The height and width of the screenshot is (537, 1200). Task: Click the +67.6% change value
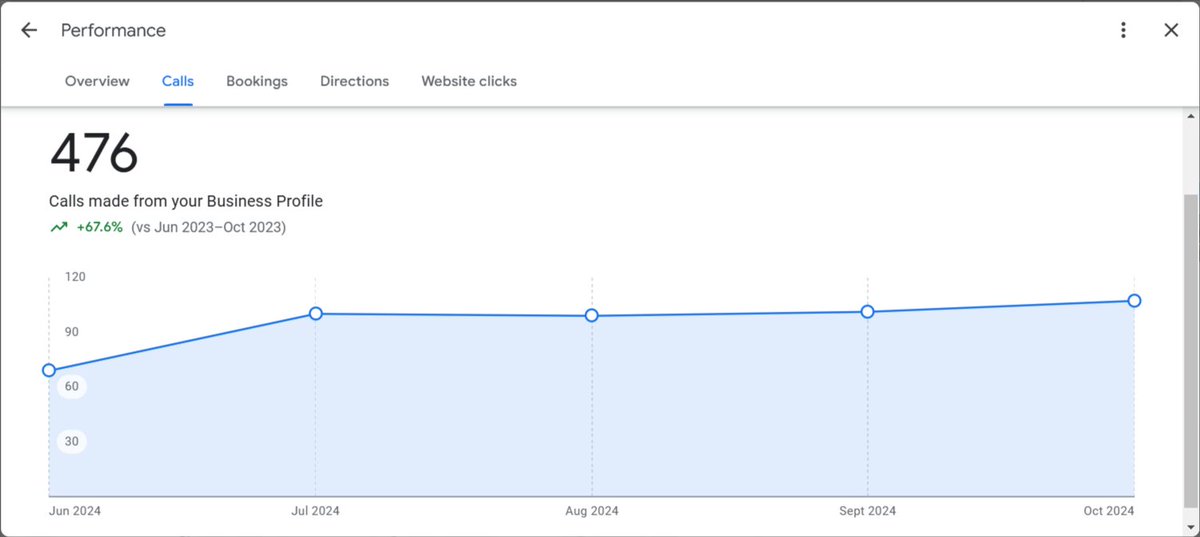(100, 227)
